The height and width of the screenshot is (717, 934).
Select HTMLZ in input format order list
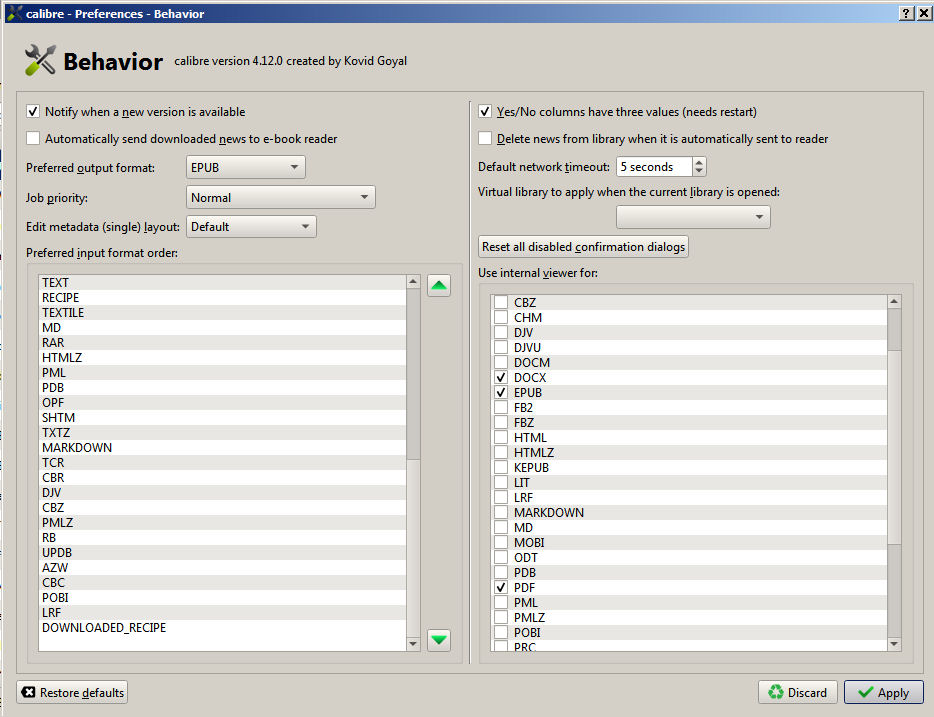pyautogui.click(x=222, y=357)
